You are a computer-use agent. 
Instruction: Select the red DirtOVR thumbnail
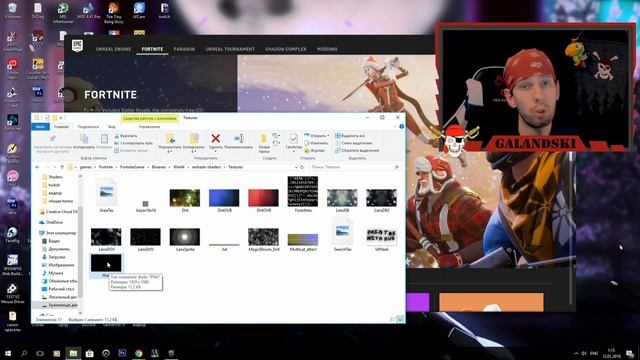[263, 198]
